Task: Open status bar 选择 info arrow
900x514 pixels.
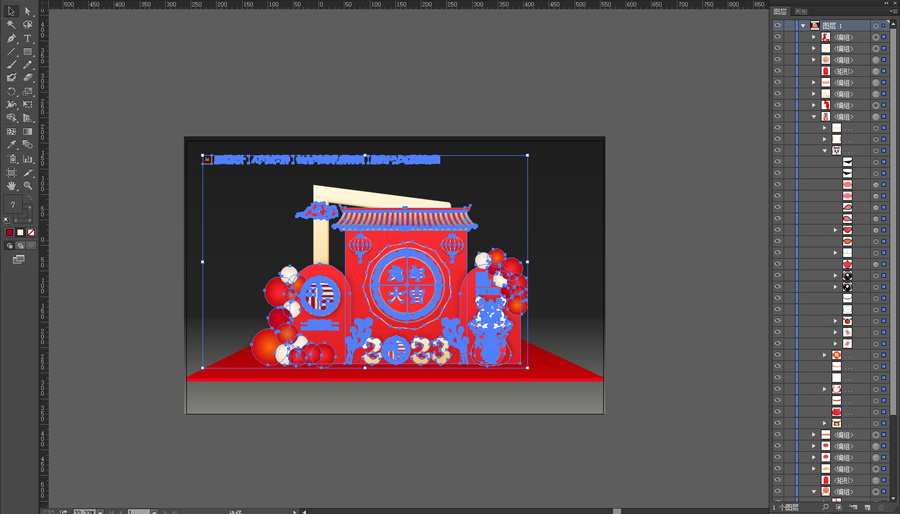Action: 294,511
